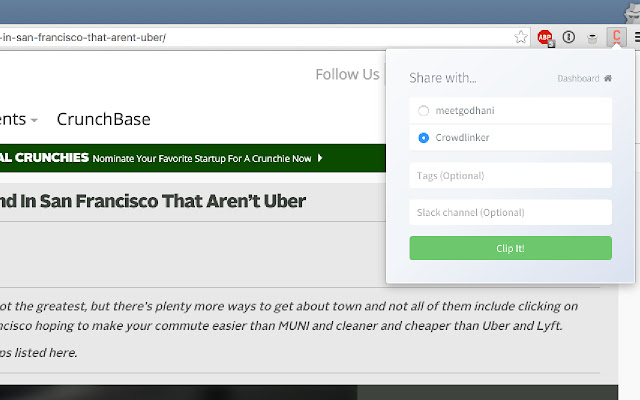
Task: Focus the Tags (Optional) field
Action: (510, 176)
